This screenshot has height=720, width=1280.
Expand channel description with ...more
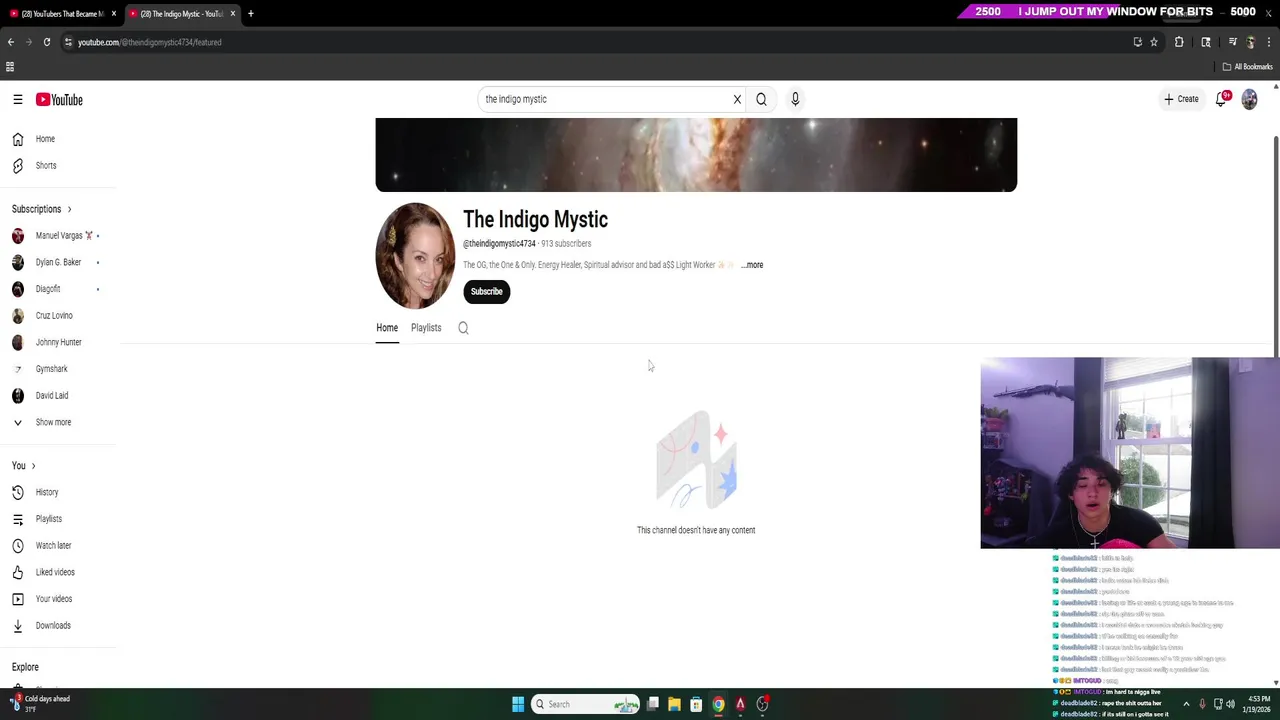(x=752, y=265)
